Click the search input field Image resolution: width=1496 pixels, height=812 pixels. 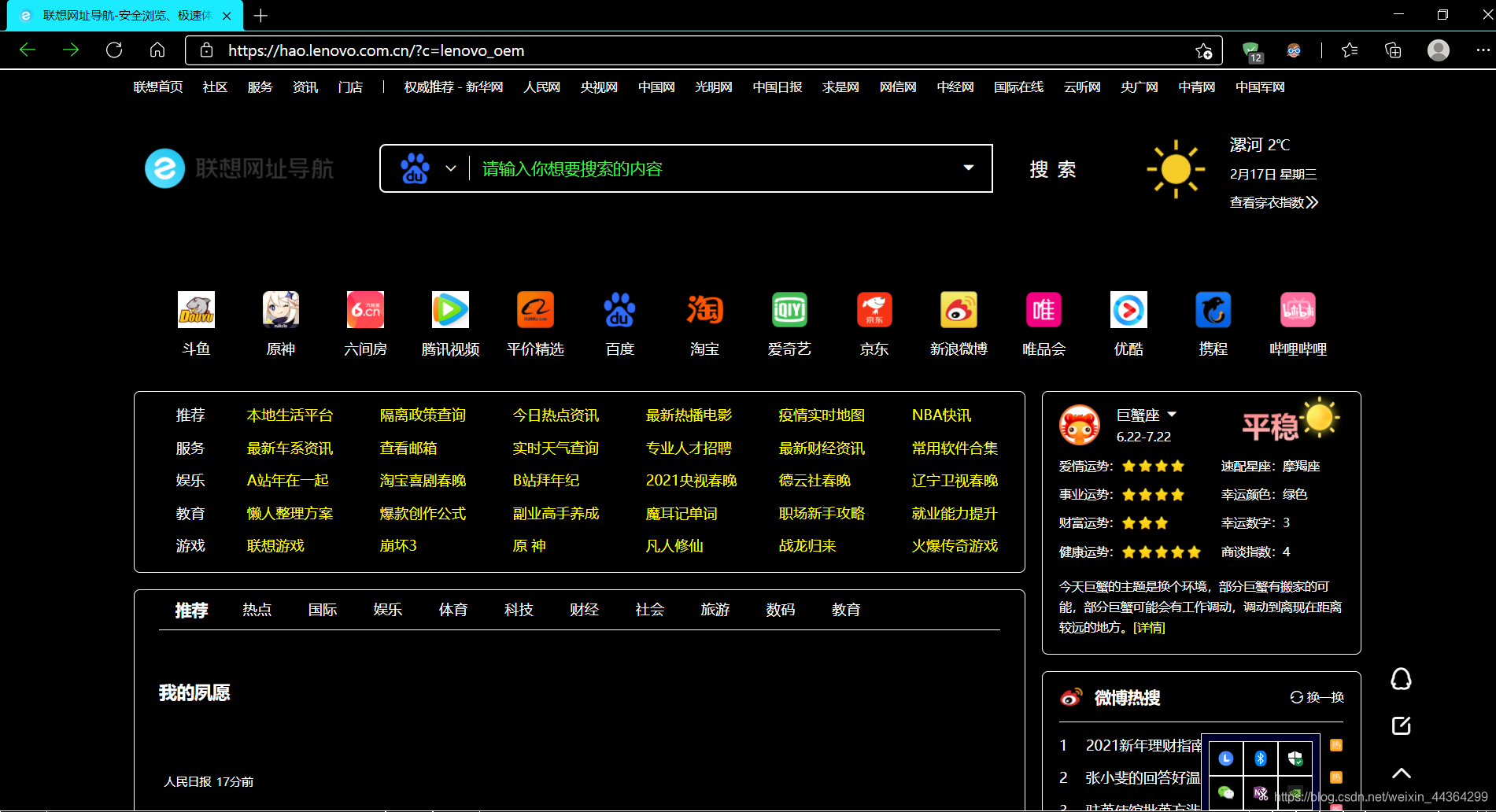coord(712,168)
